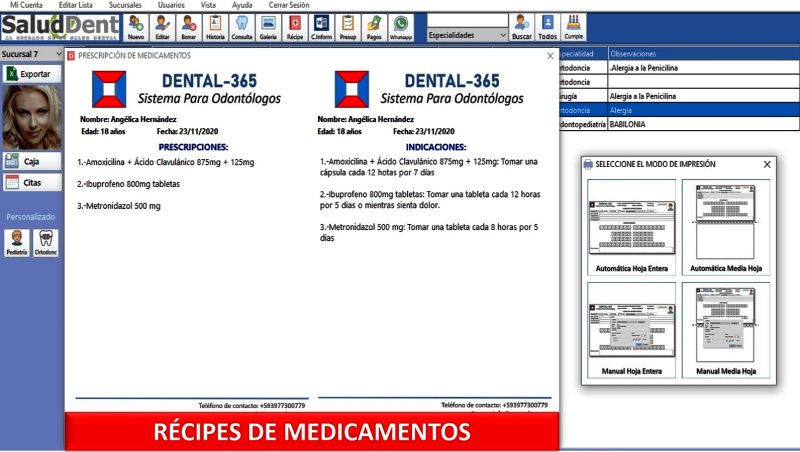Select Automática Media Hoja print mode
Viewport: 800px width, 452px height.
(726, 228)
